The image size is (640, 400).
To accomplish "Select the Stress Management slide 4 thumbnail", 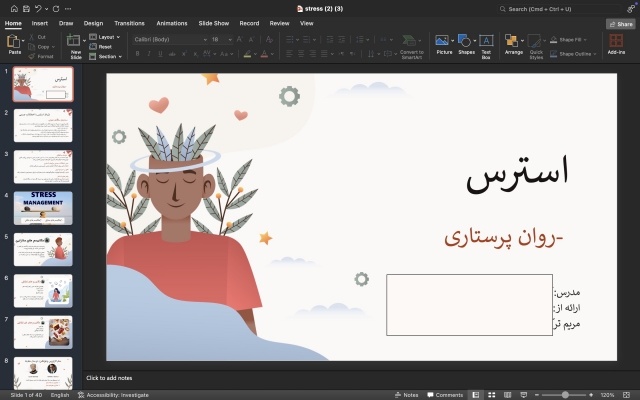I will point(43,208).
